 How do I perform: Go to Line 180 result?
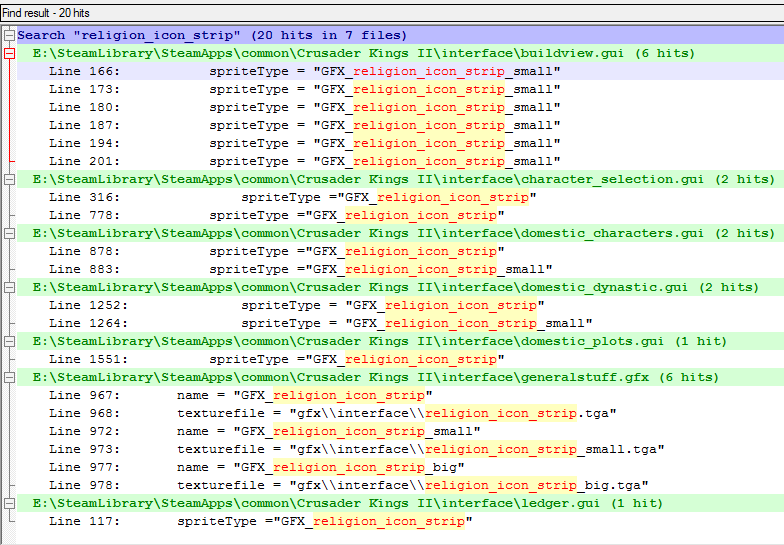point(400,108)
